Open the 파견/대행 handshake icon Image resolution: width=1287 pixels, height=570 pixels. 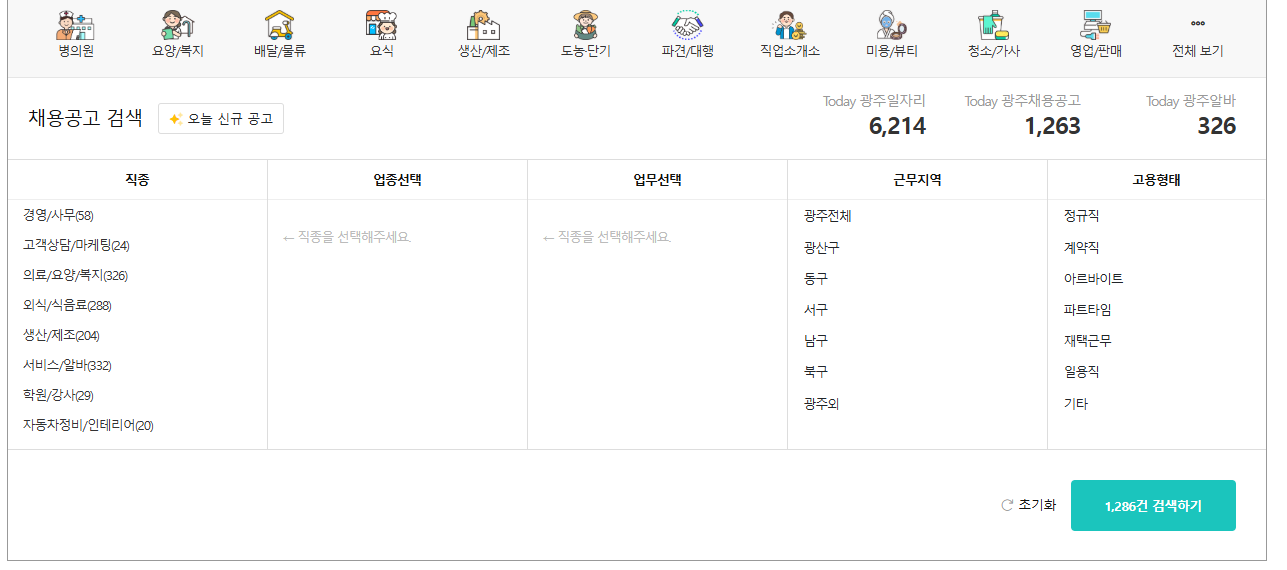point(688,25)
